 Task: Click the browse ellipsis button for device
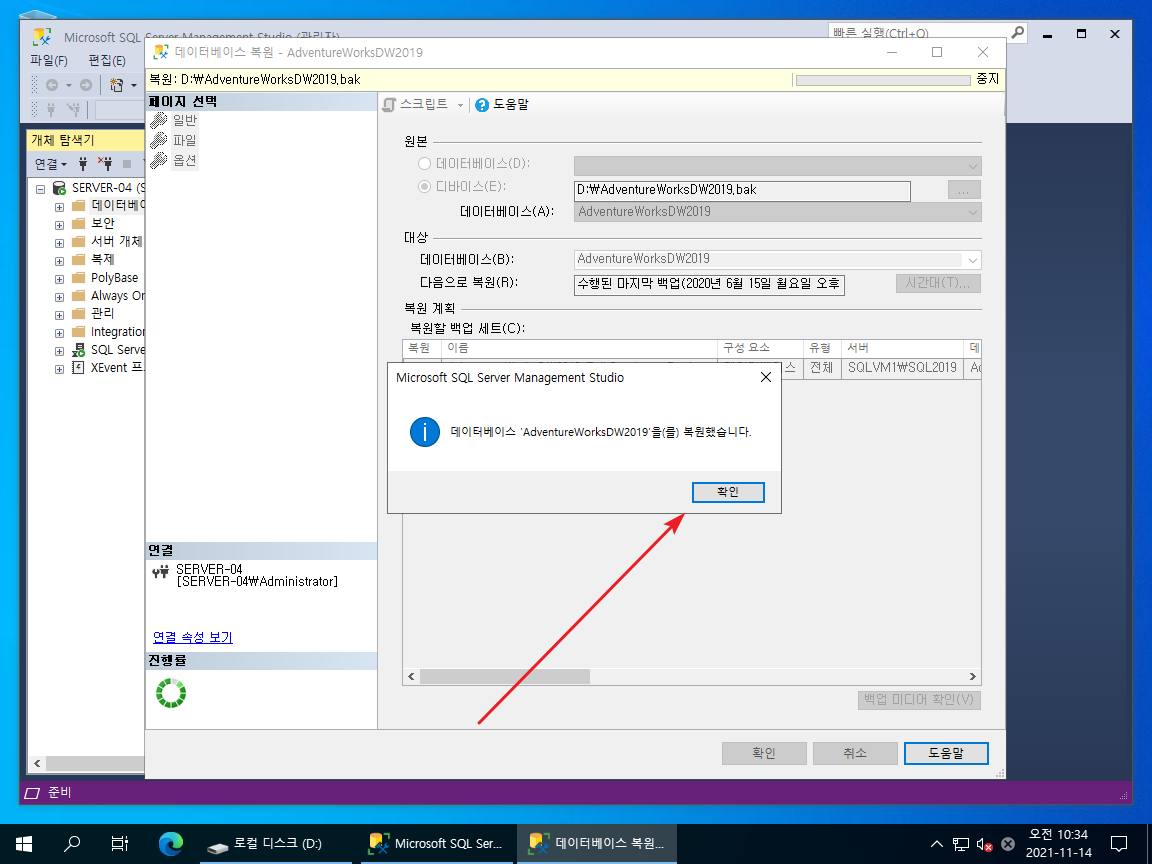tap(964, 190)
